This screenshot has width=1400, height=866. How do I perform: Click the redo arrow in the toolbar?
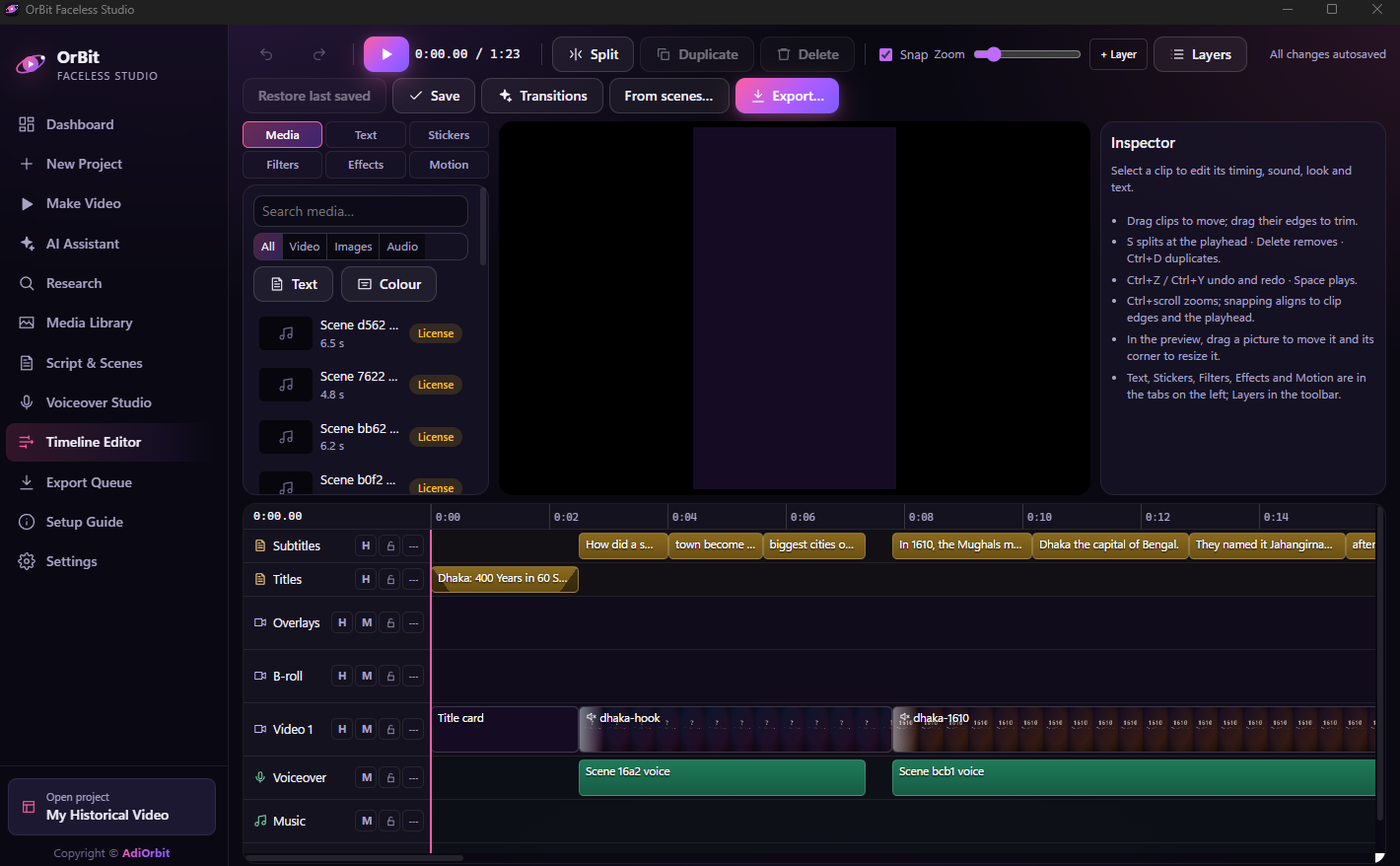tap(319, 54)
